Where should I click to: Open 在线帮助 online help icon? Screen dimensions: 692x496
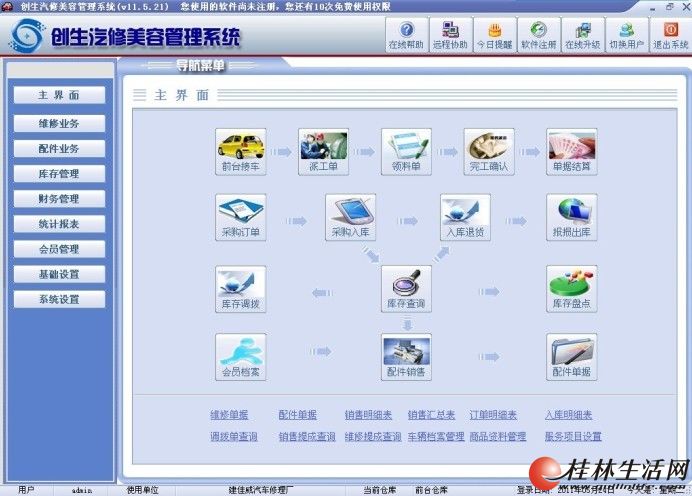pyautogui.click(x=406, y=35)
